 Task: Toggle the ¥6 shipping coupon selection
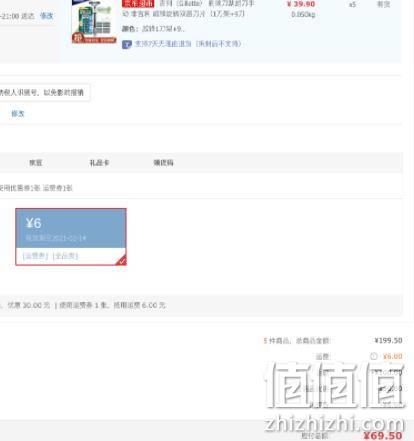(71, 237)
